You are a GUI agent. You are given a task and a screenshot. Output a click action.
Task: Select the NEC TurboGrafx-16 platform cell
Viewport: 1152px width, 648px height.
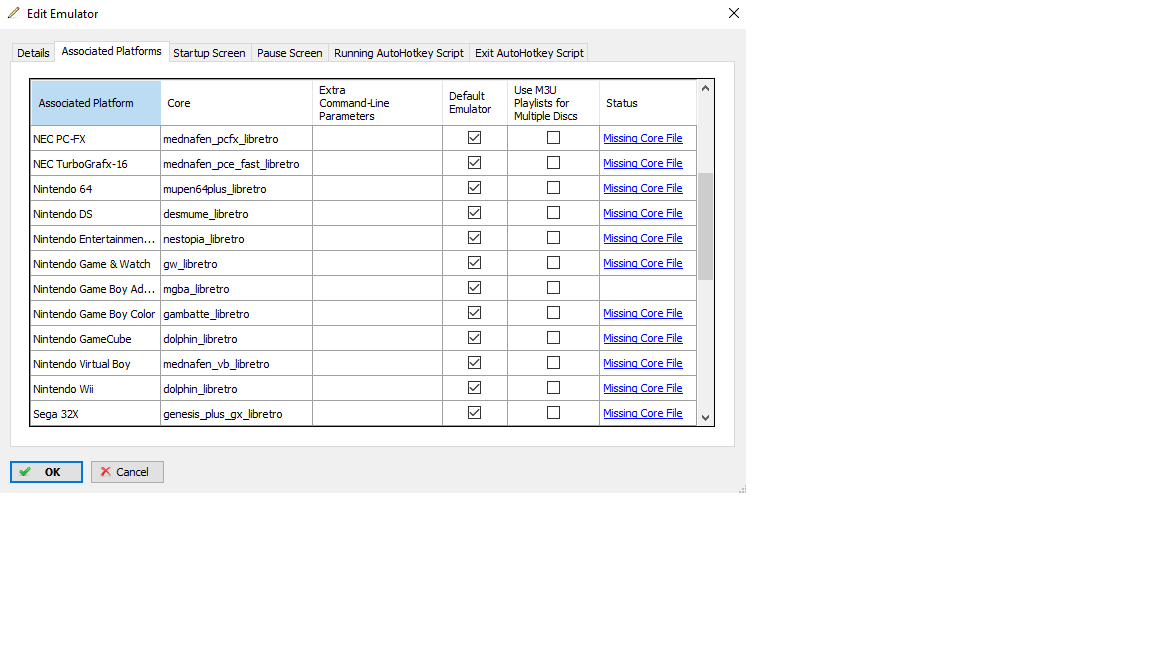point(96,164)
